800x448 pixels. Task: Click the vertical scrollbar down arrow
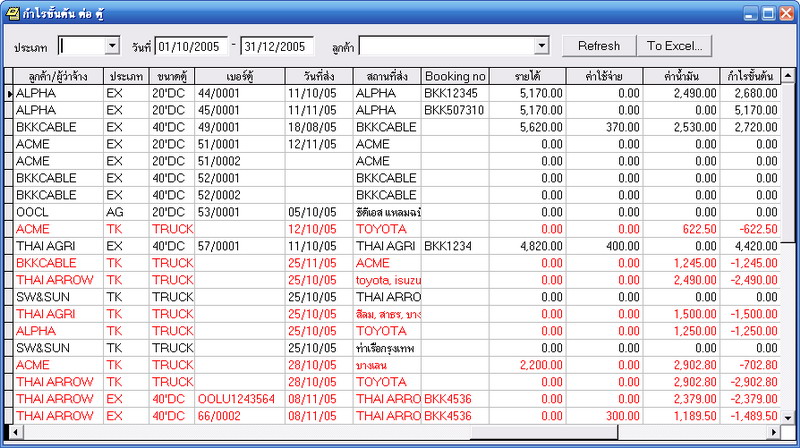pos(788,418)
